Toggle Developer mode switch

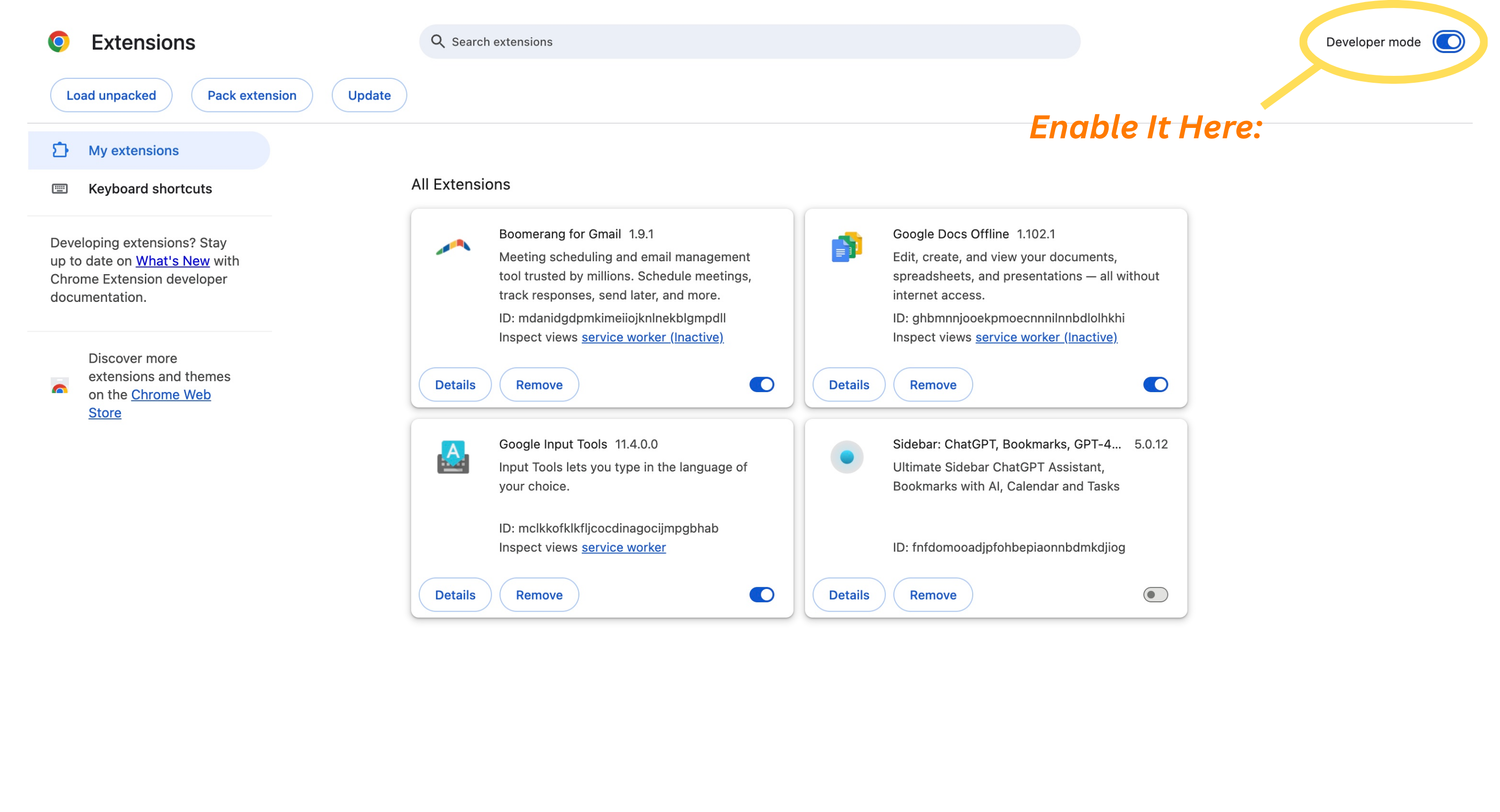pyautogui.click(x=1448, y=42)
